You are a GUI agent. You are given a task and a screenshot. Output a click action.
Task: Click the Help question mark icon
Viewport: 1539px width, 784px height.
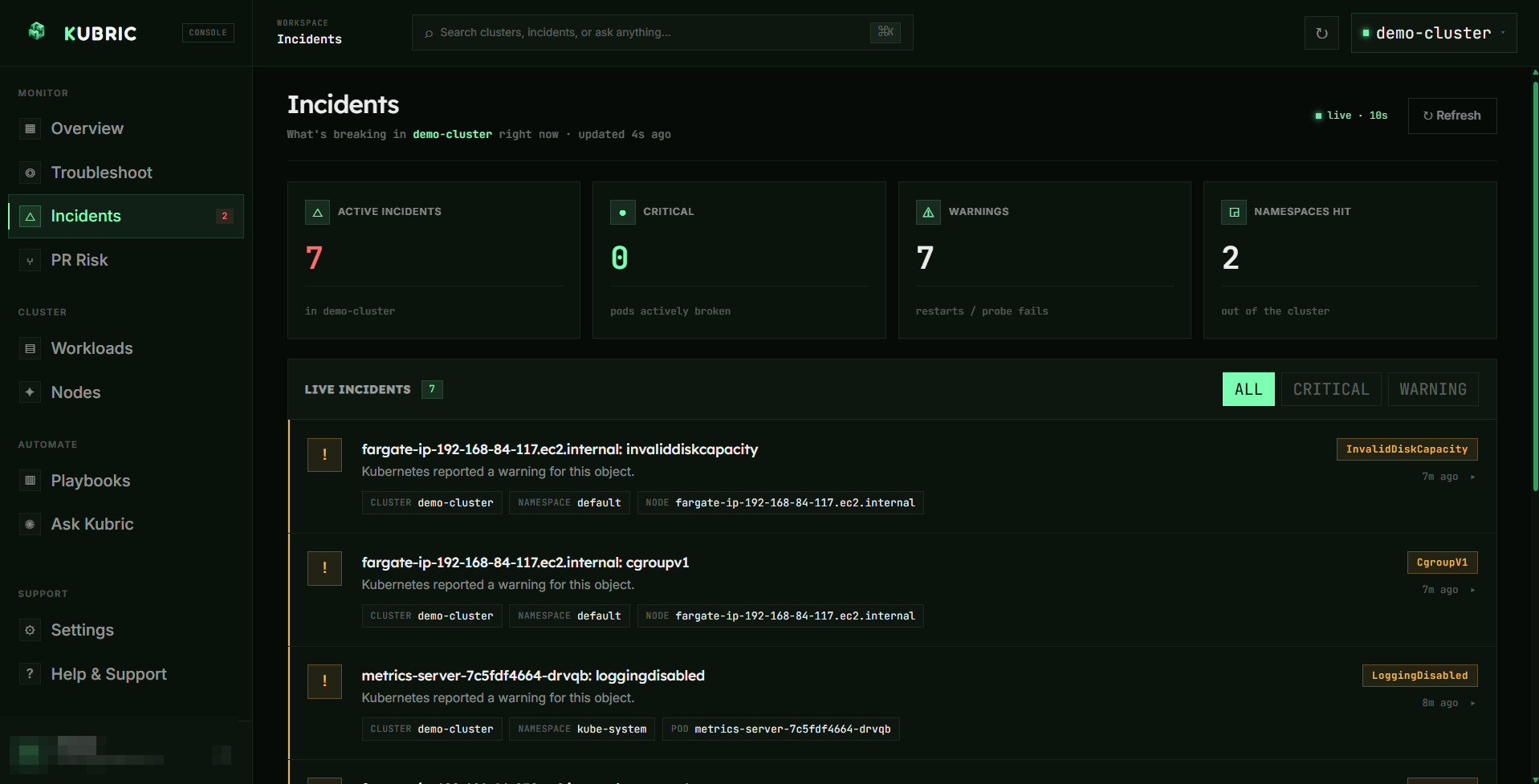click(31, 674)
